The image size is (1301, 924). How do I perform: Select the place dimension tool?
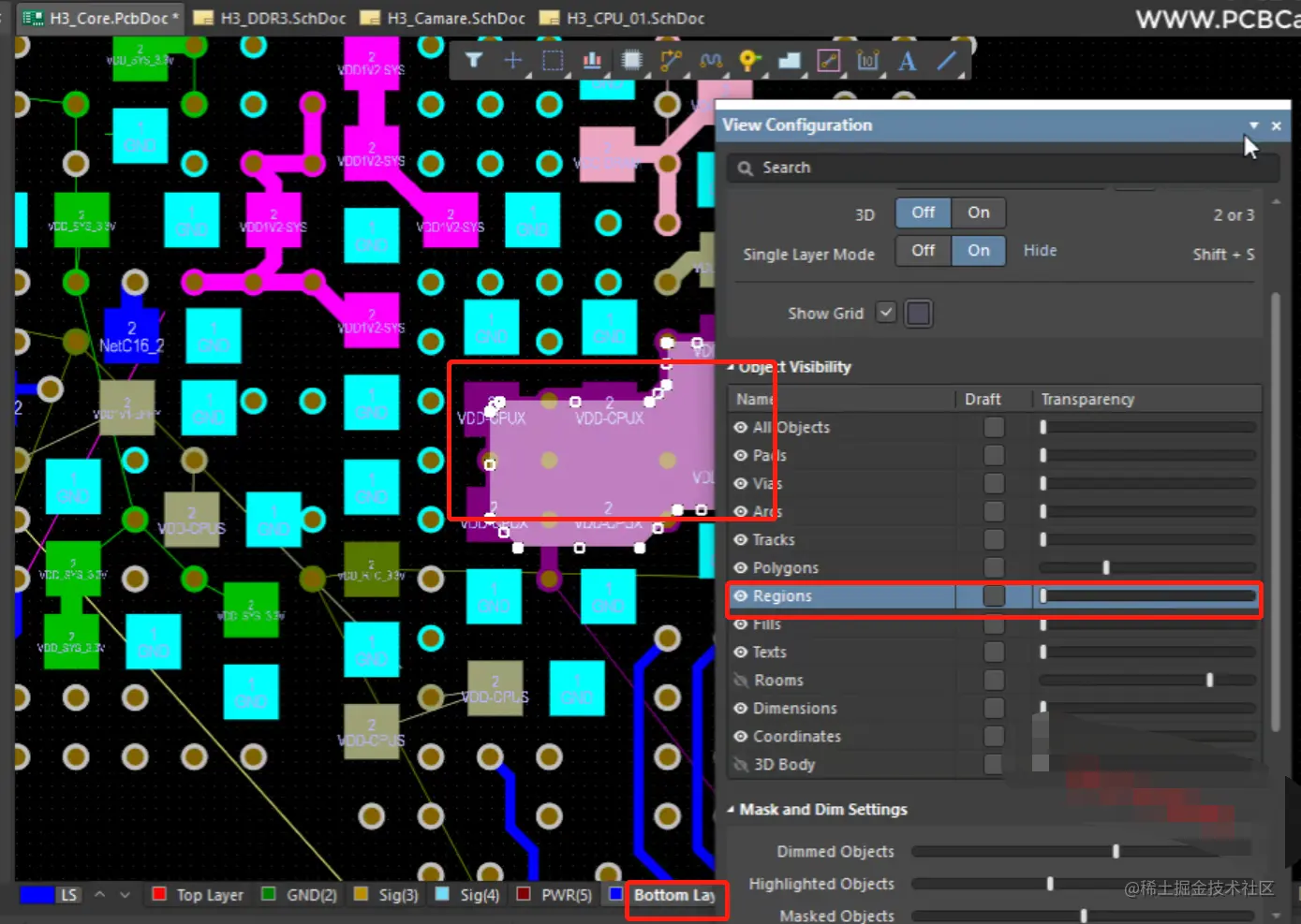868,61
